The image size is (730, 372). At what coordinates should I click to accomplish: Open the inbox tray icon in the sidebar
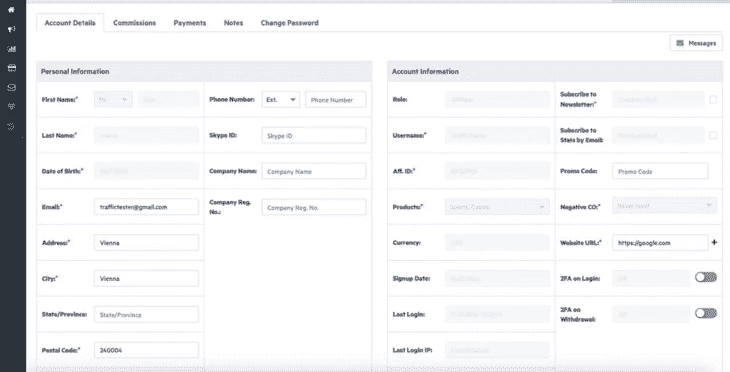11,88
